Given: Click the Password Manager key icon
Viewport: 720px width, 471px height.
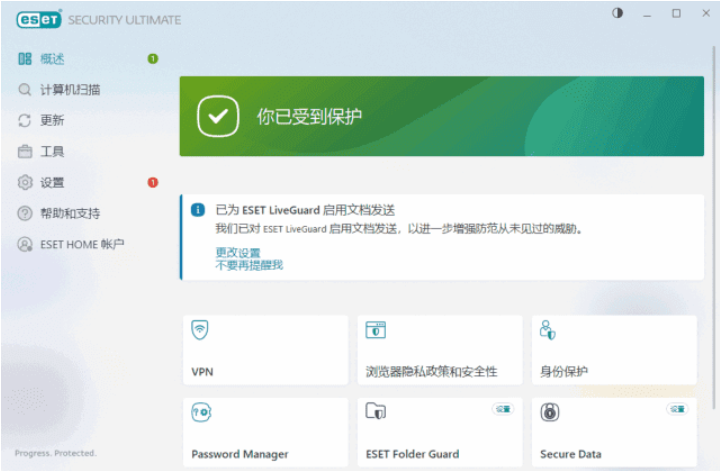Looking at the screenshot, I should coord(201,412).
